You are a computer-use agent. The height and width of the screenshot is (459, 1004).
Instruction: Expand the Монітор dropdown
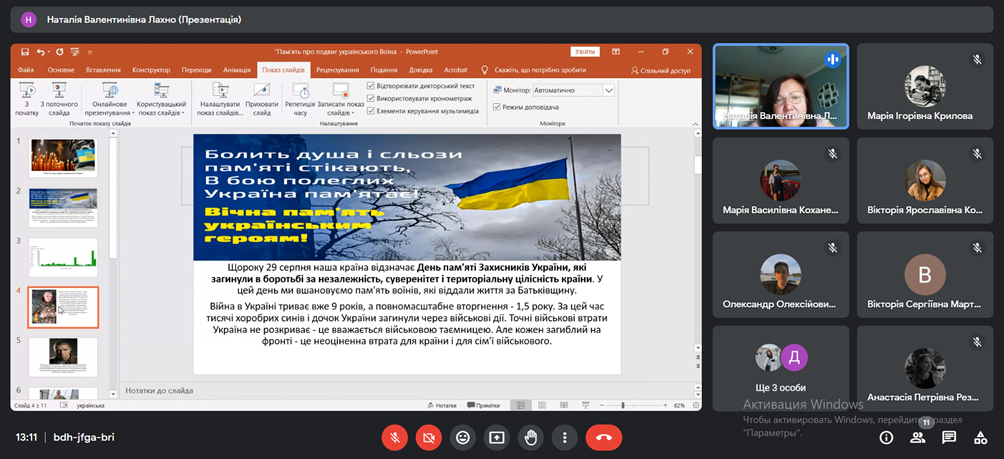tap(610, 90)
